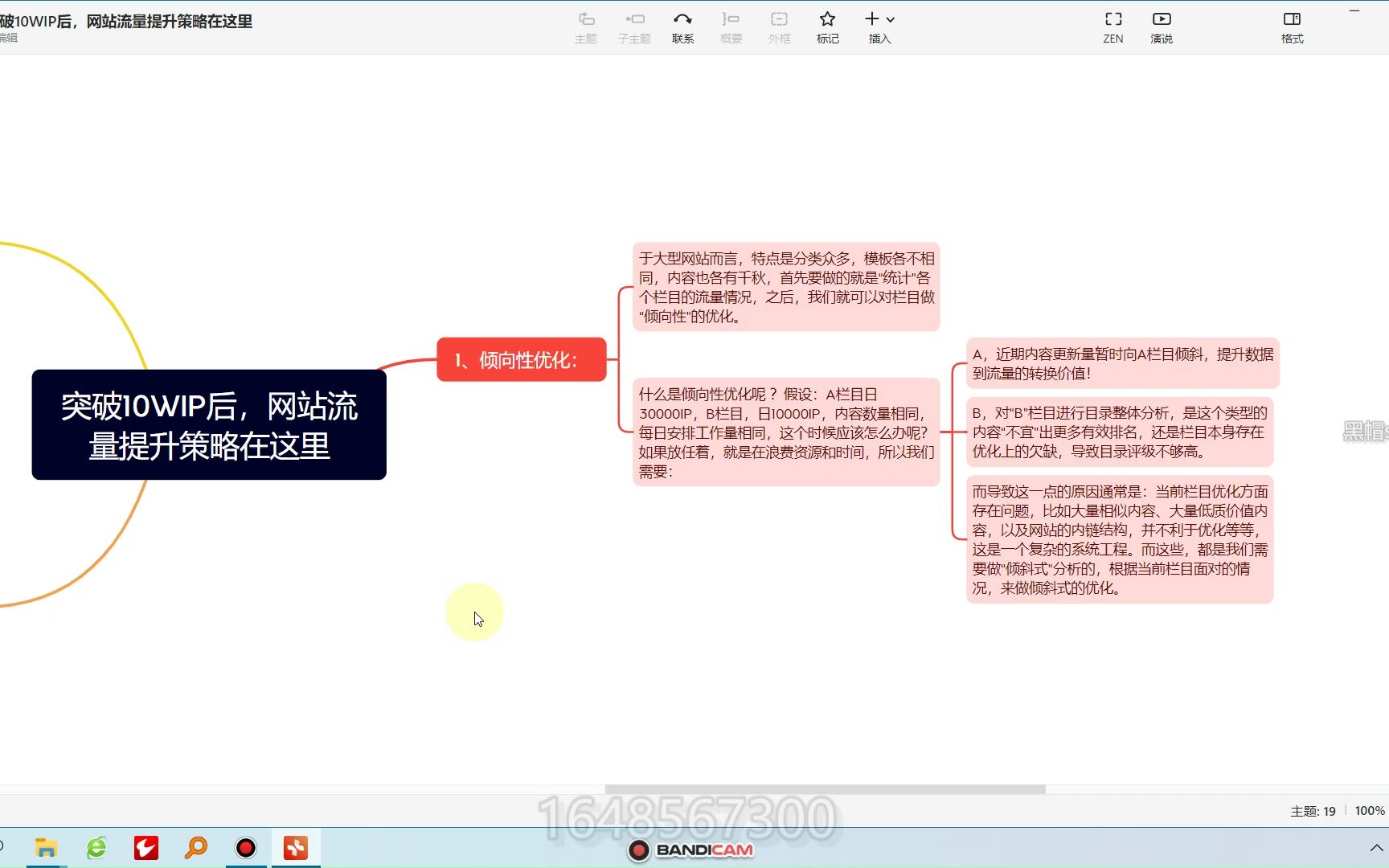The width and height of the screenshot is (1389, 868).
Task: Click the 概要 (Summary) toolbar icon
Action: (731, 27)
